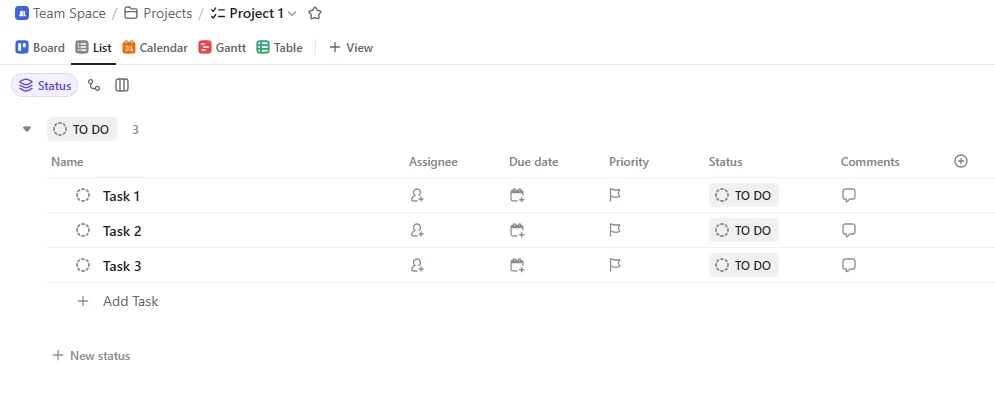Mark Task 2 complete via its status circle
995x419 pixels.
(x=82, y=230)
